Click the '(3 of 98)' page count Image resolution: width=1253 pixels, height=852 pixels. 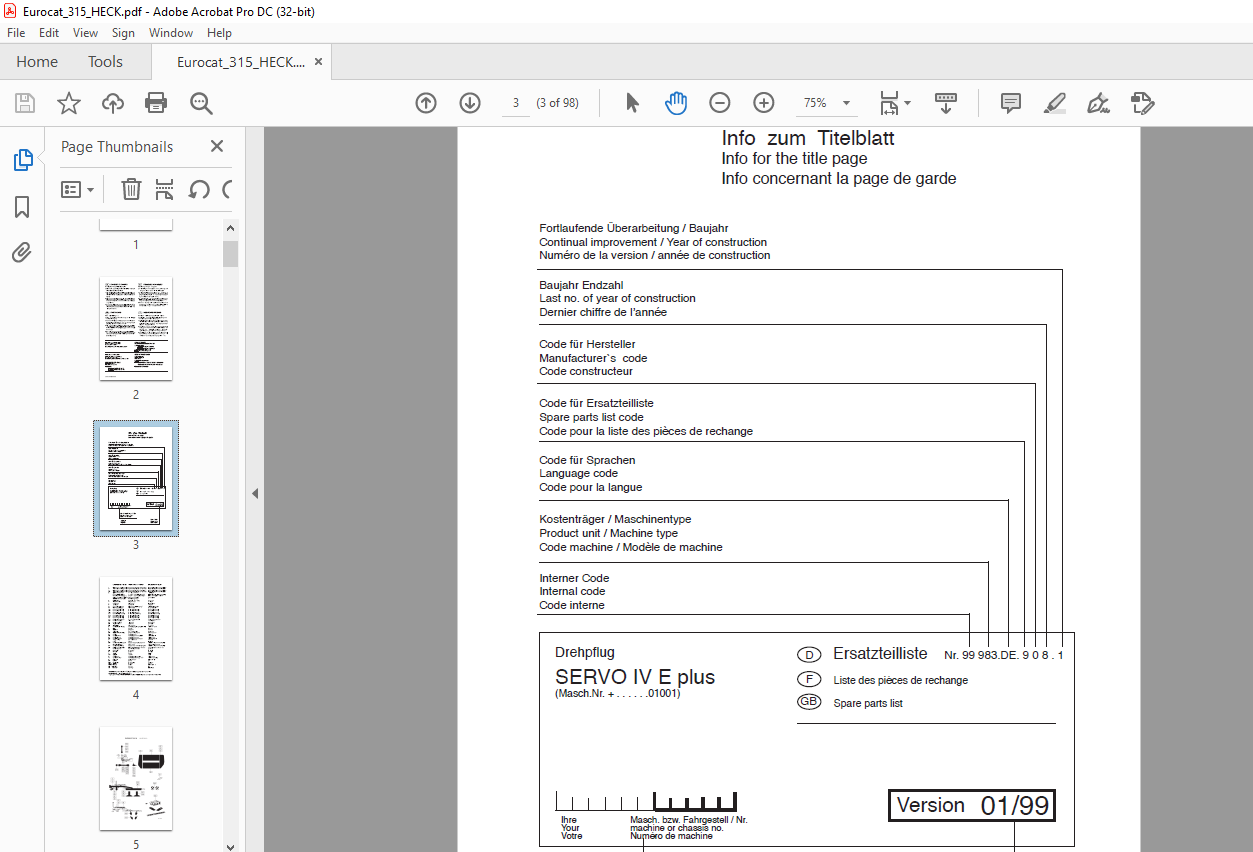[x=557, y=103]
